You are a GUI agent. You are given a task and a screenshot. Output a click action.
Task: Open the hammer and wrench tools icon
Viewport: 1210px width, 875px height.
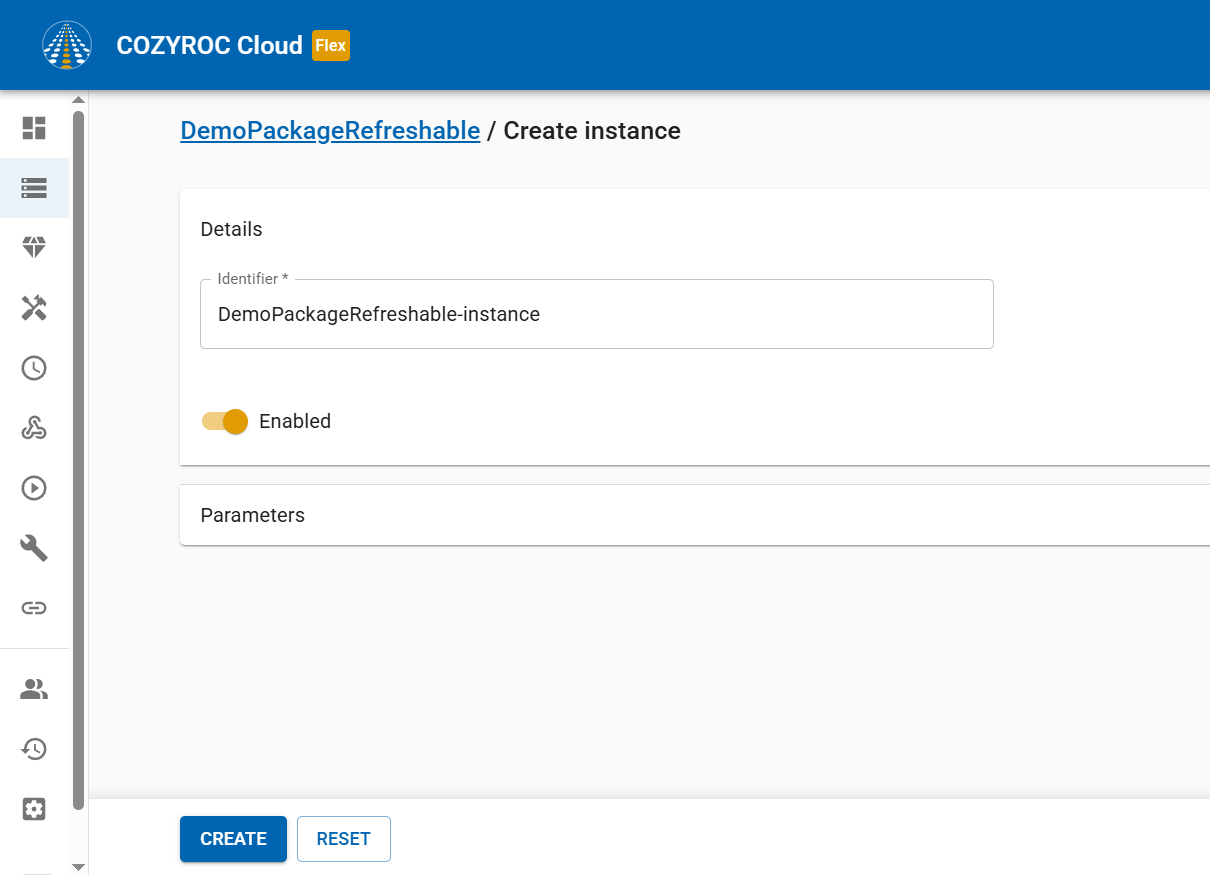click(x=34, y=308)
